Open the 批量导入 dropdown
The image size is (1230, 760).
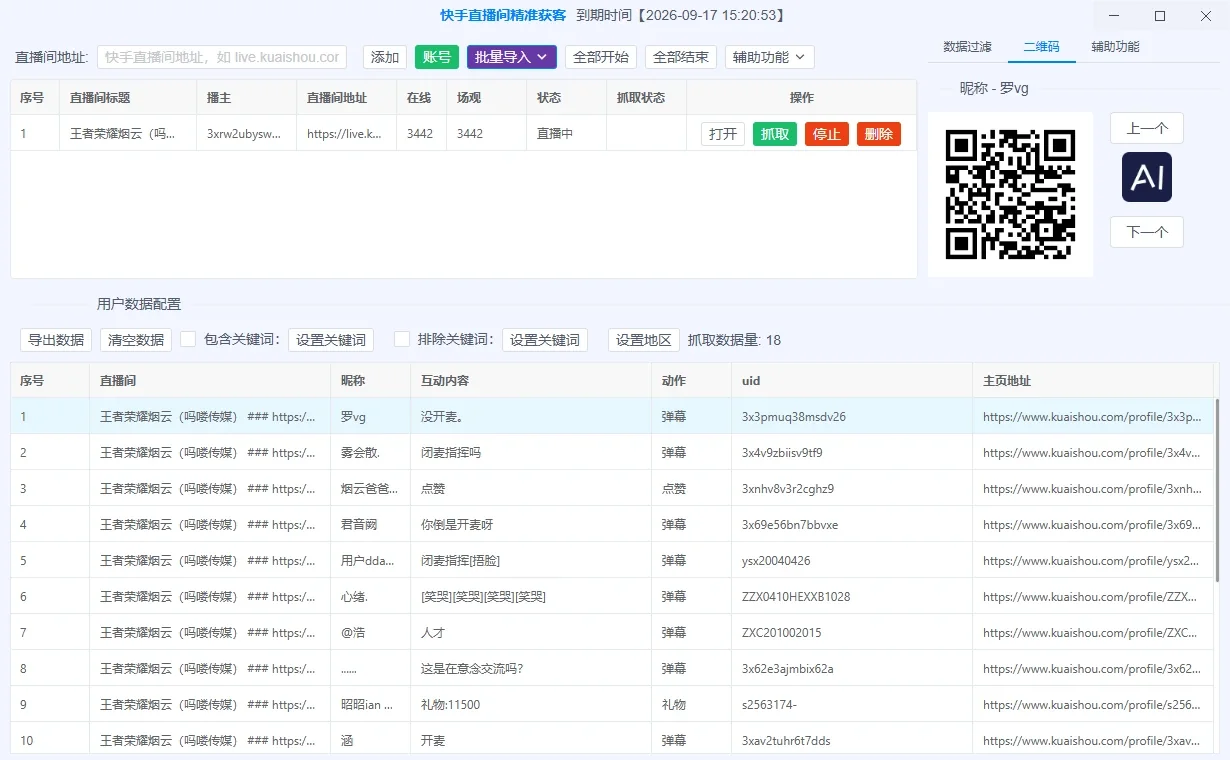pos(511,57)
